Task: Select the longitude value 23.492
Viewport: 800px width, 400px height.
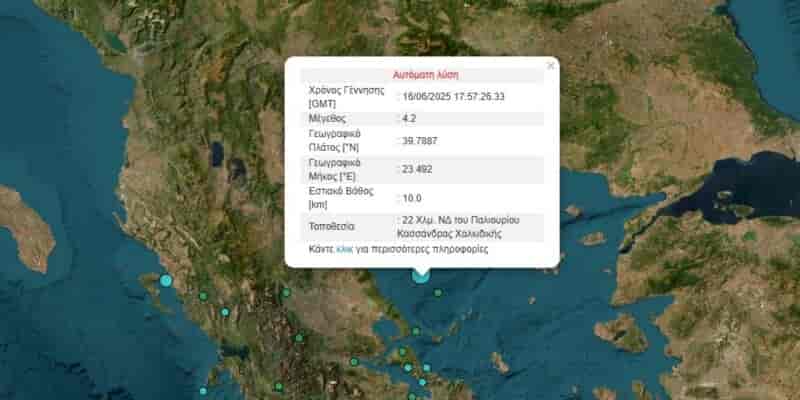Action: point(416,169)
